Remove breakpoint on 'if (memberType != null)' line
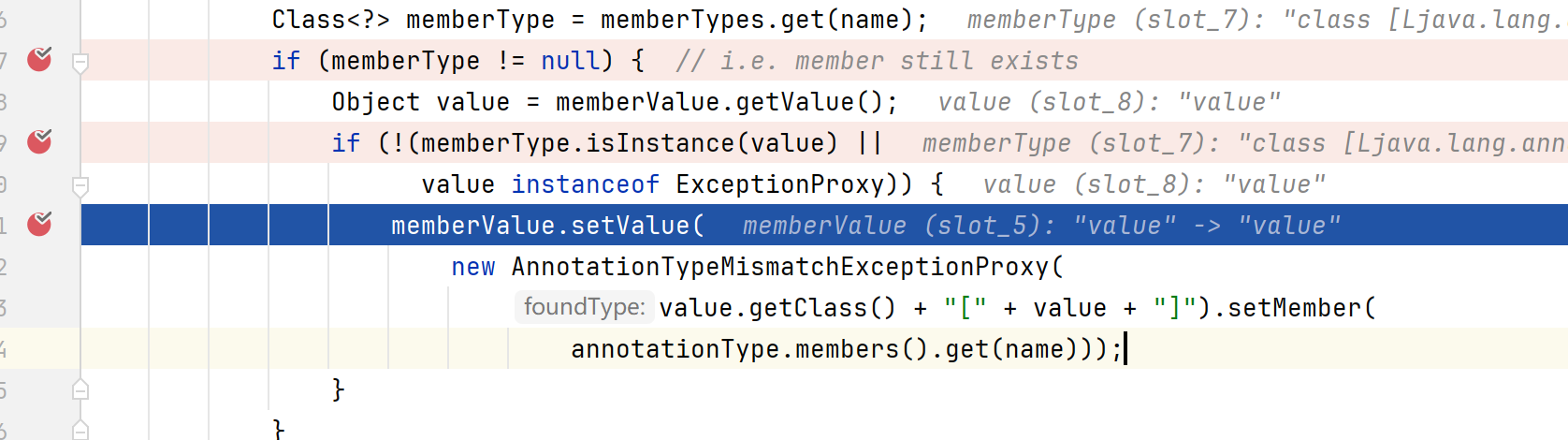Screen dimensions: 1568x440 39,60
